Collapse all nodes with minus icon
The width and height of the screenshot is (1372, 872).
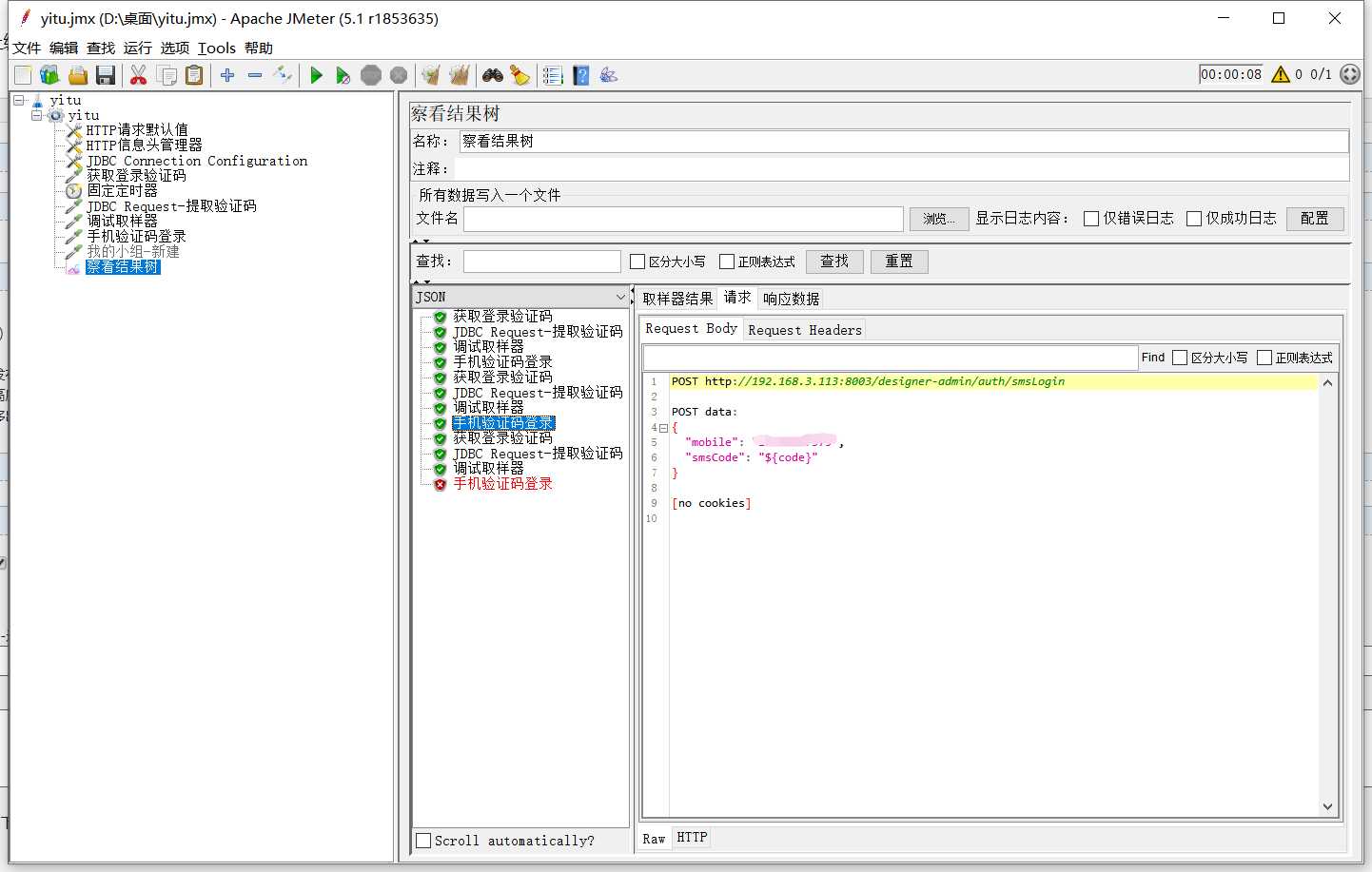tap(255, 75)
